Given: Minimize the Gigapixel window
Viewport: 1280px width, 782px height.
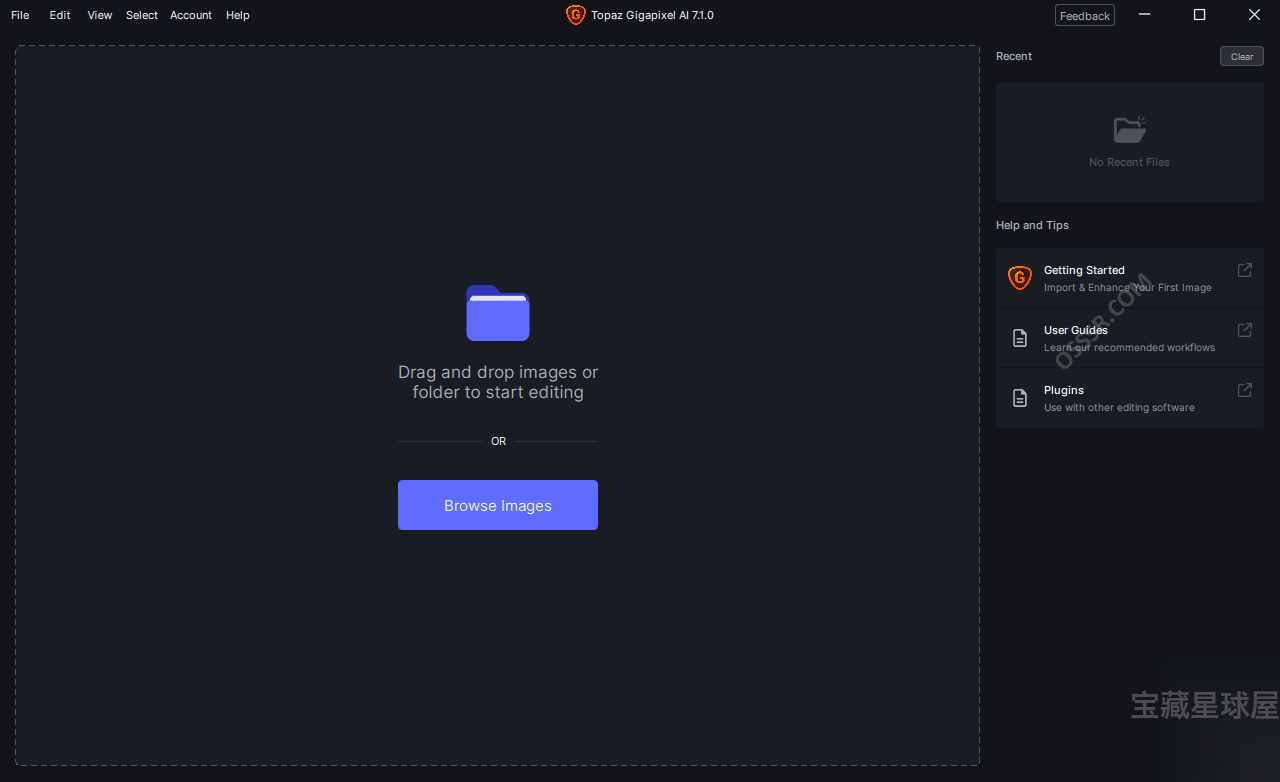Looking at the screenshot, I should click(x=1145, y=15).
